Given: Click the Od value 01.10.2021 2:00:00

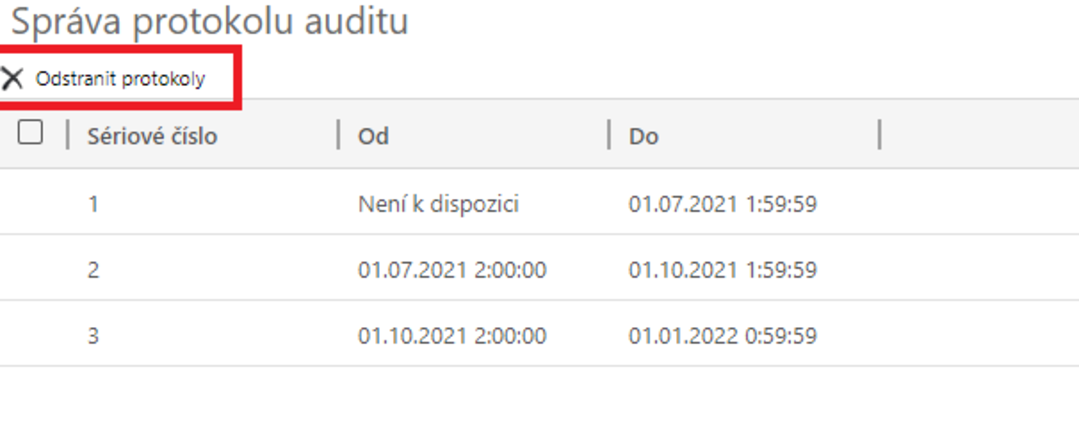Looking at the screenshot, I should pyautogui.click(x=452, y=336).
